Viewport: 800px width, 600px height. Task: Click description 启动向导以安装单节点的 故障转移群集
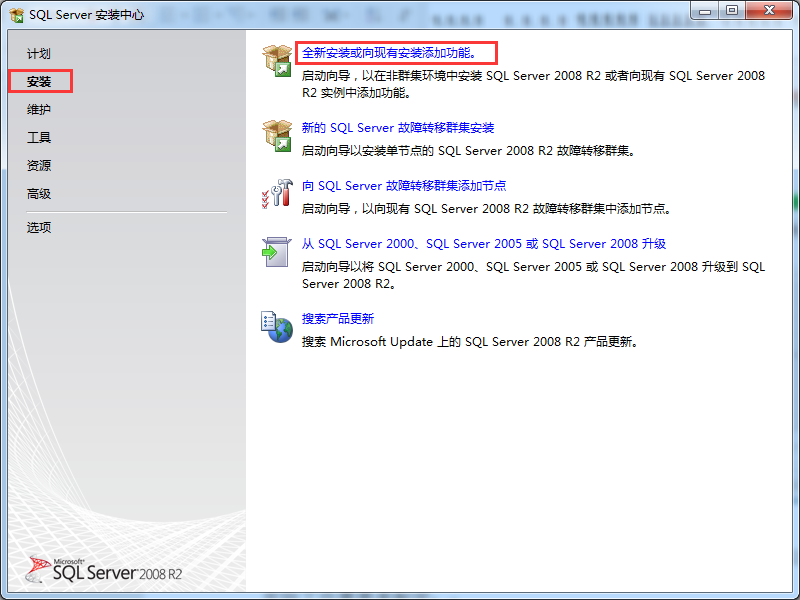tap(468, 151)
